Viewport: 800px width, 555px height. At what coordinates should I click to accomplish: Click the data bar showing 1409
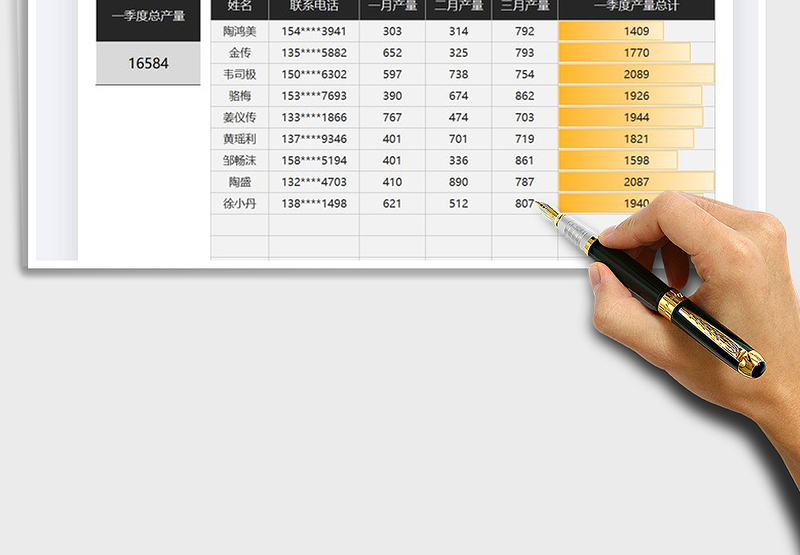click(x=611, y=31)
